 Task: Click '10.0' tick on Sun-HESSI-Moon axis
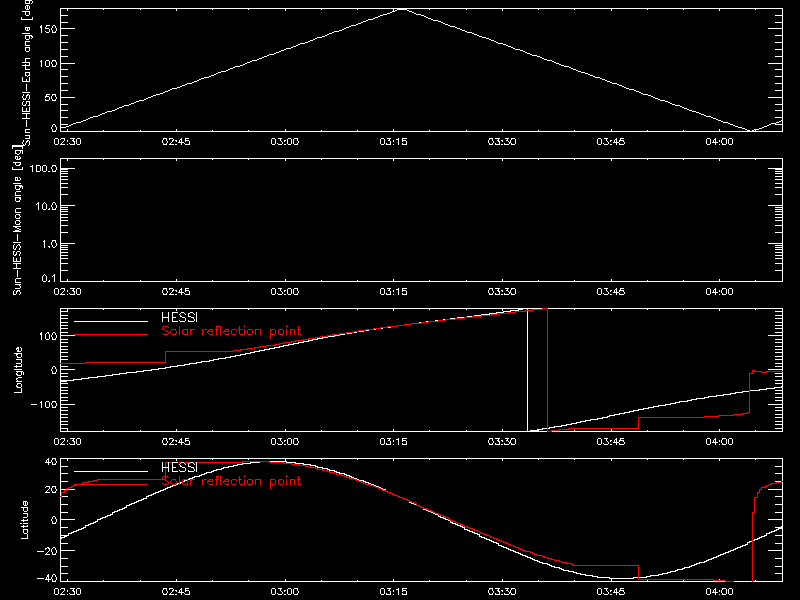coord(46,206)
